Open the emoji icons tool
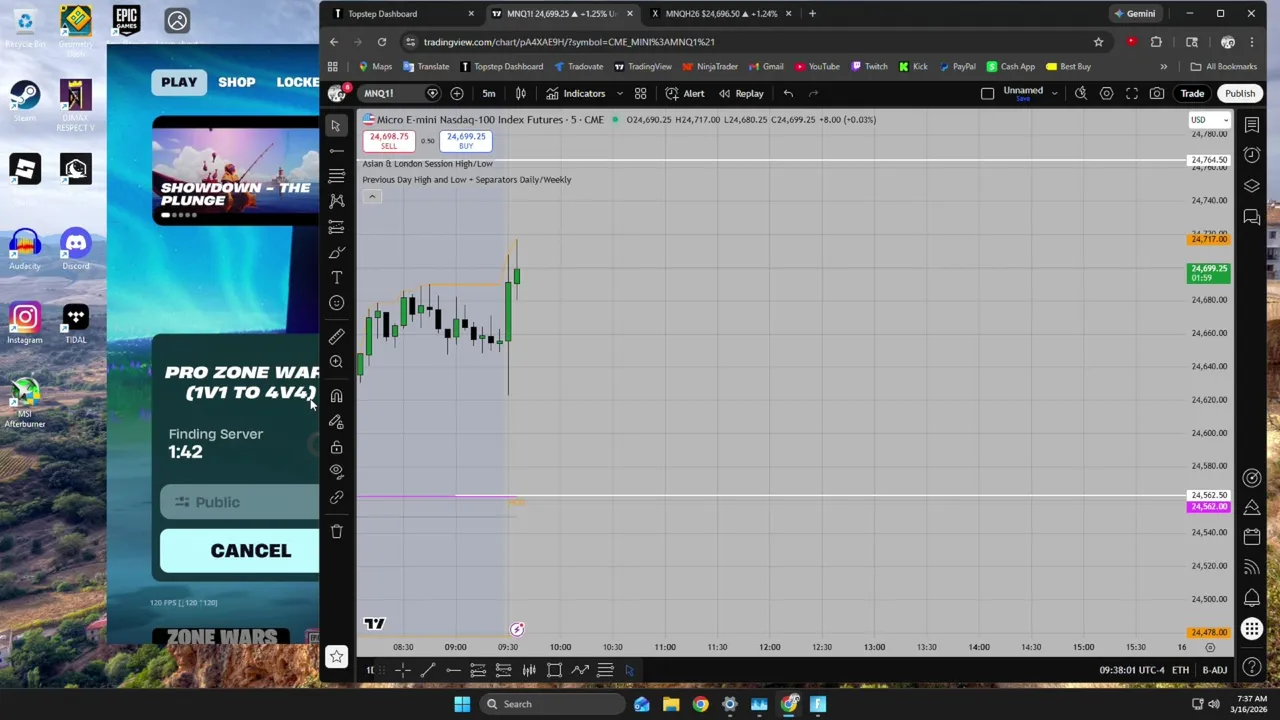1280x720 pixels. [336, 303]
